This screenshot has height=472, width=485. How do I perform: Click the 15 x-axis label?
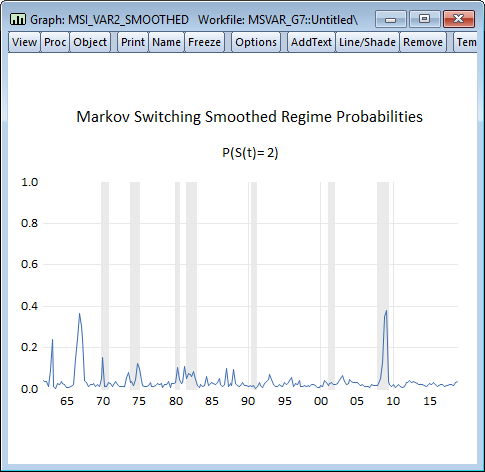tap(430, 401)
